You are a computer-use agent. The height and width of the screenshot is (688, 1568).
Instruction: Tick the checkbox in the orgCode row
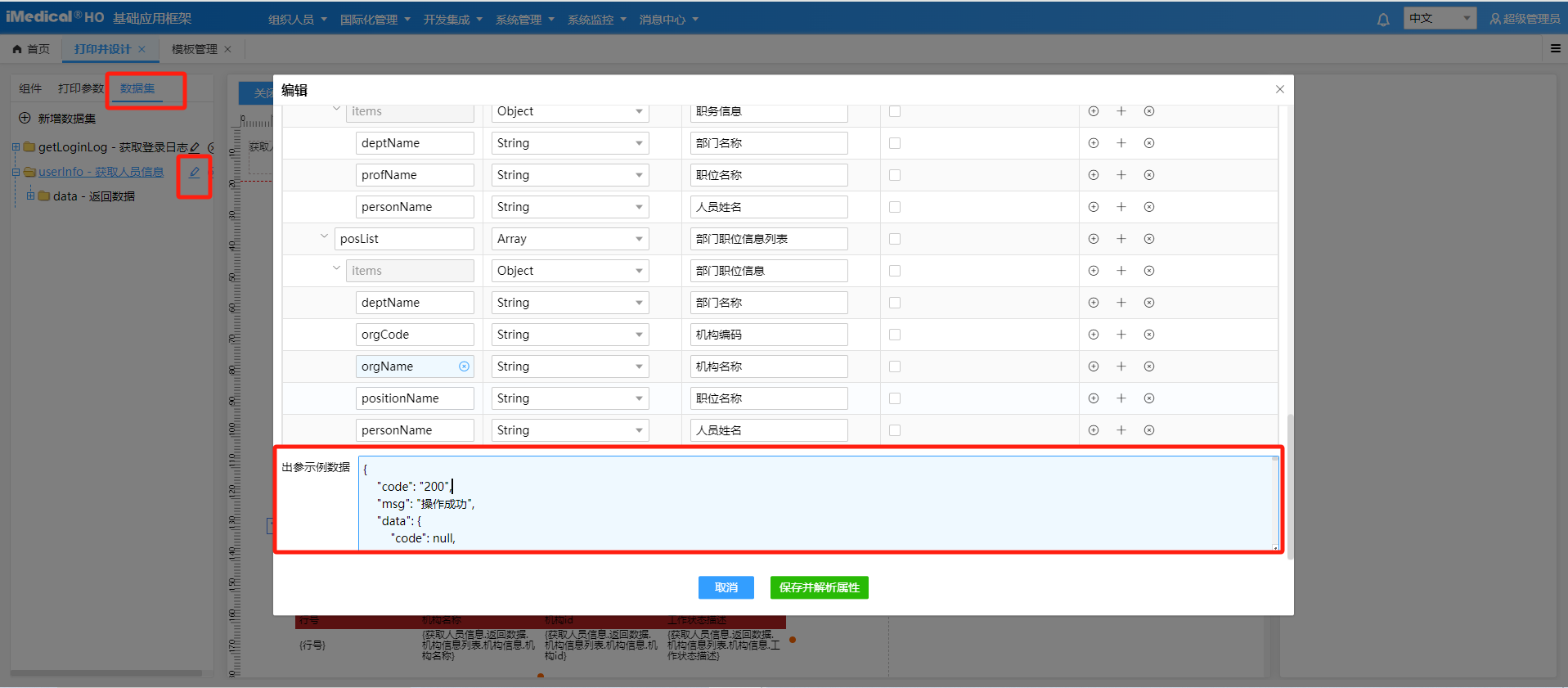(895, 335)
